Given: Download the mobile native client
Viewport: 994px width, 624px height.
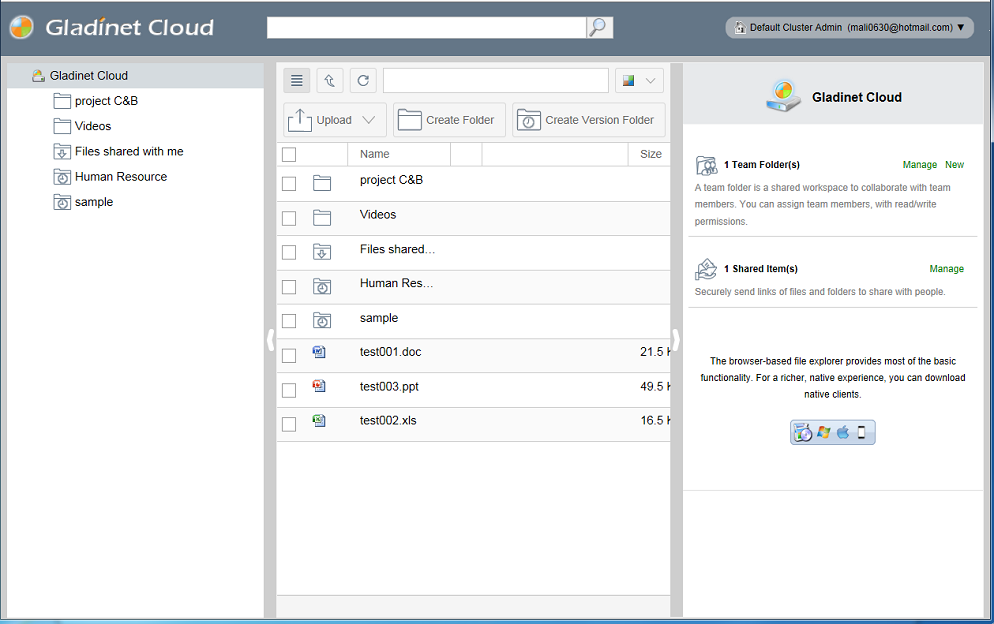Looking at the screenshot, I should pos(862,432).
